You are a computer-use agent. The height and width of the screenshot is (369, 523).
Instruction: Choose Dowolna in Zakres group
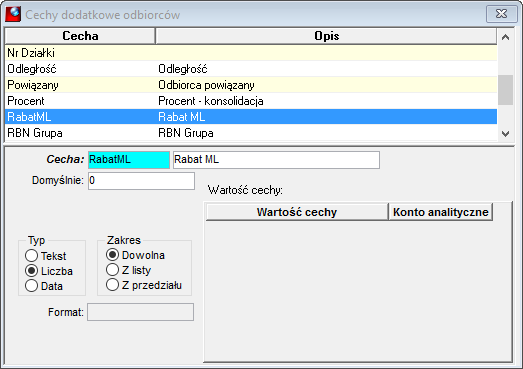tap(112, 255)
